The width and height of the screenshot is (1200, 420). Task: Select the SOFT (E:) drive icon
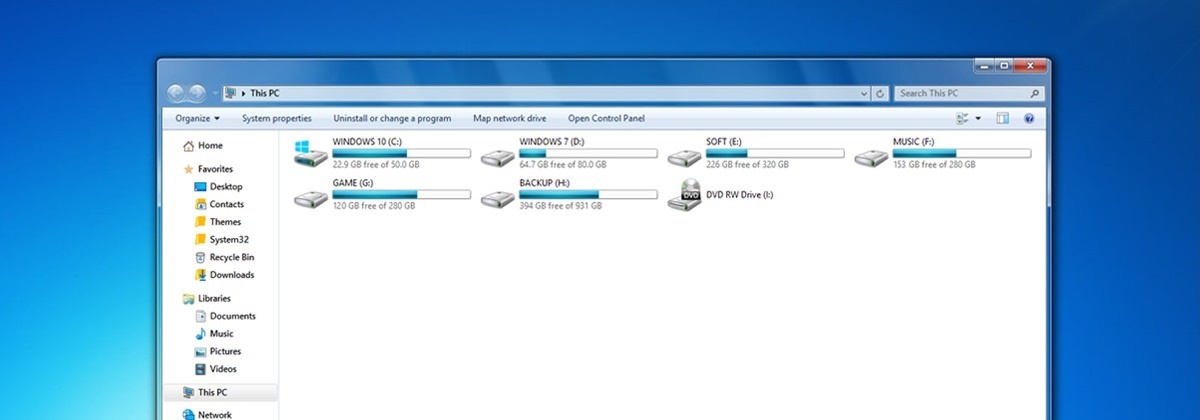(685, 157)
